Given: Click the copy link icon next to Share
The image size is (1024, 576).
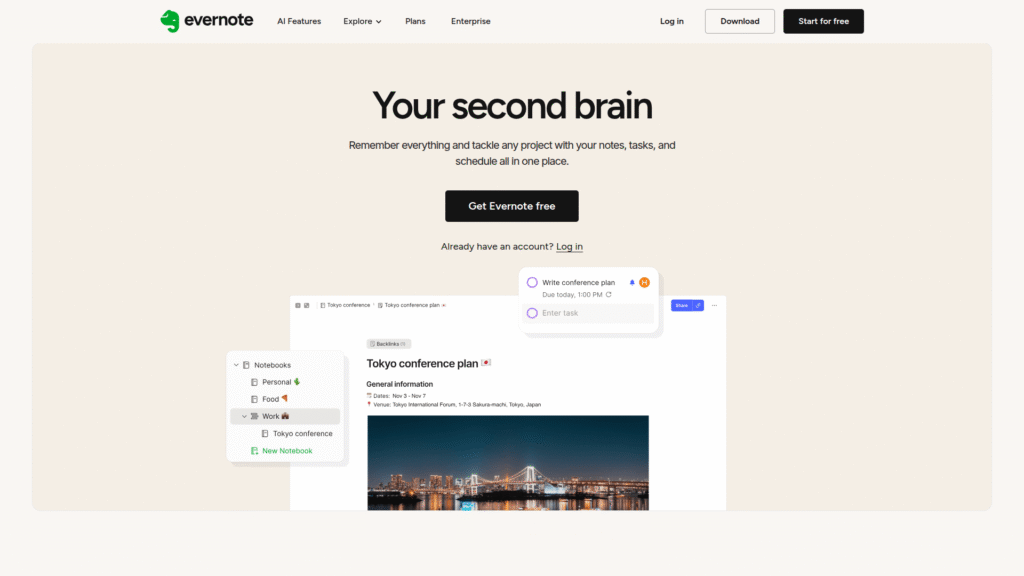Looking at the screenshot, I should click(x=698, y=305).
